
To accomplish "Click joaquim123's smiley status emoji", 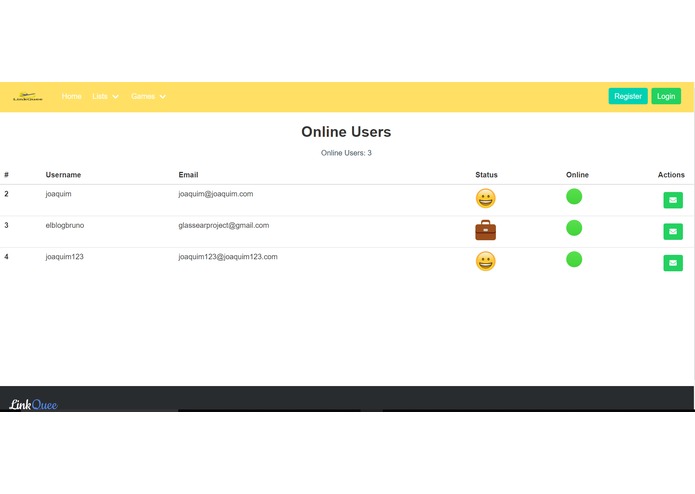I will pyautogui.click(x=485, y=261).
